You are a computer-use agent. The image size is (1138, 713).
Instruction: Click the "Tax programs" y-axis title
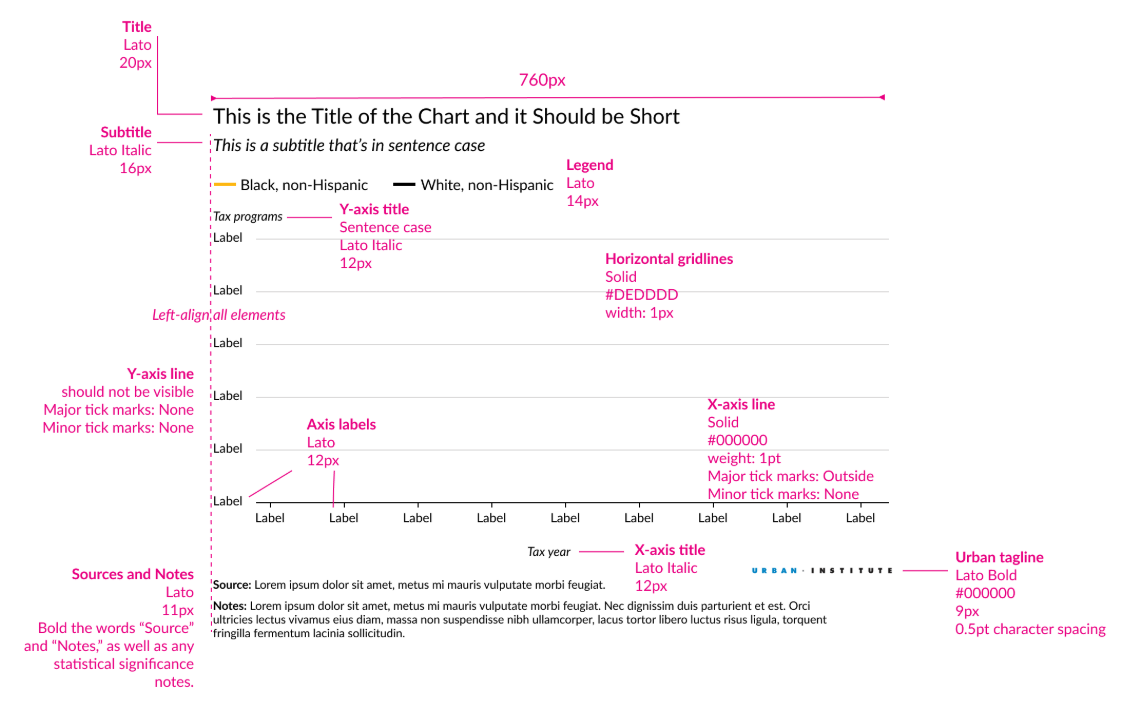pyautogui.click(x=248, y=216)
